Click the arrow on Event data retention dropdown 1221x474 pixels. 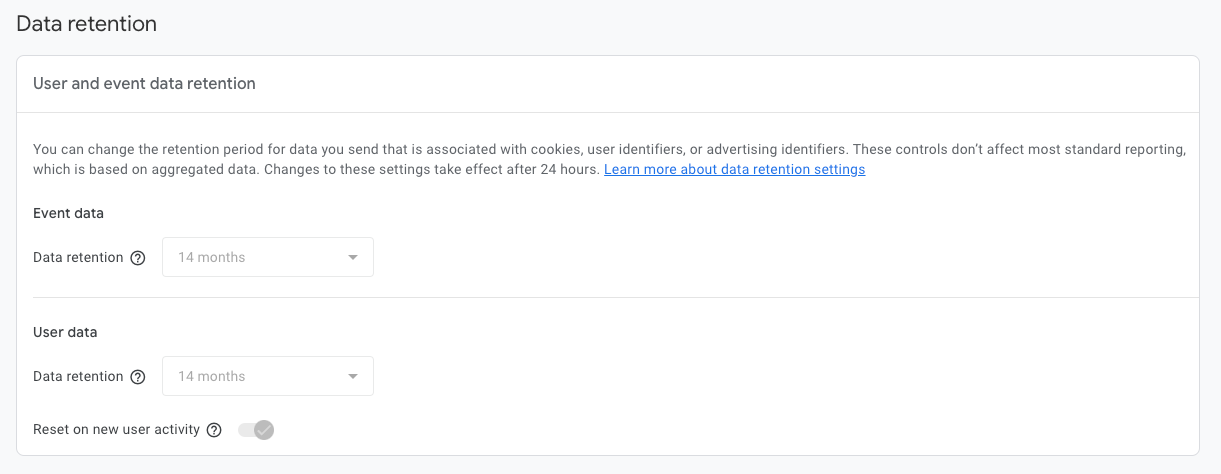tap(353, 258)
